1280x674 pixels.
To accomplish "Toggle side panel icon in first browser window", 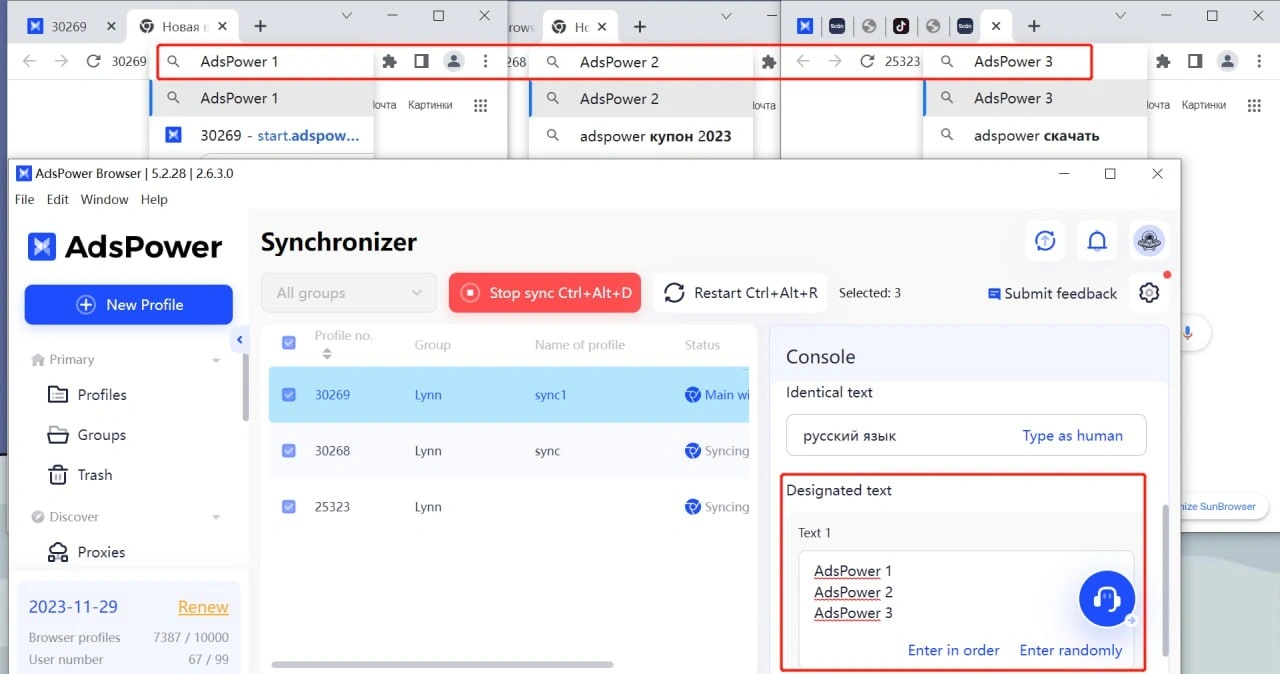I will pos(422,61).
